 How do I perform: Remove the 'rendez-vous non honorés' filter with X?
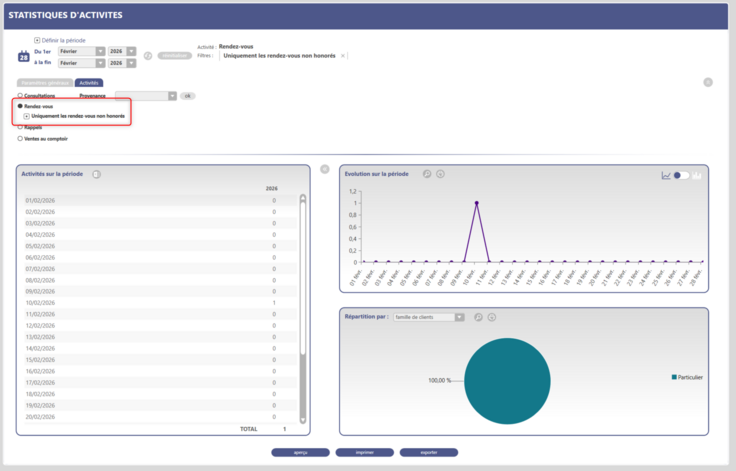[343, 56]
